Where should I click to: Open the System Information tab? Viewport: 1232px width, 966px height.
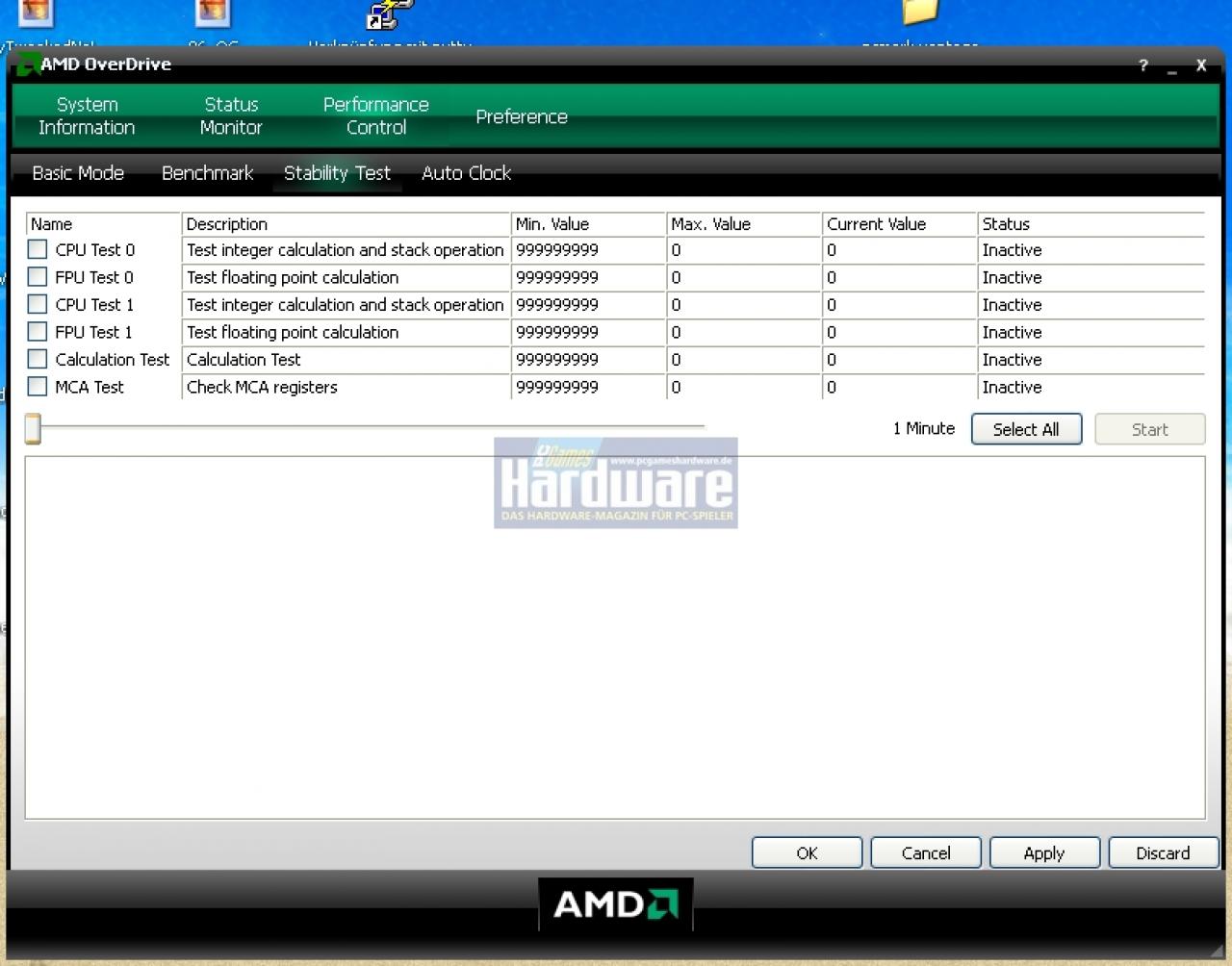pos(87,115)
